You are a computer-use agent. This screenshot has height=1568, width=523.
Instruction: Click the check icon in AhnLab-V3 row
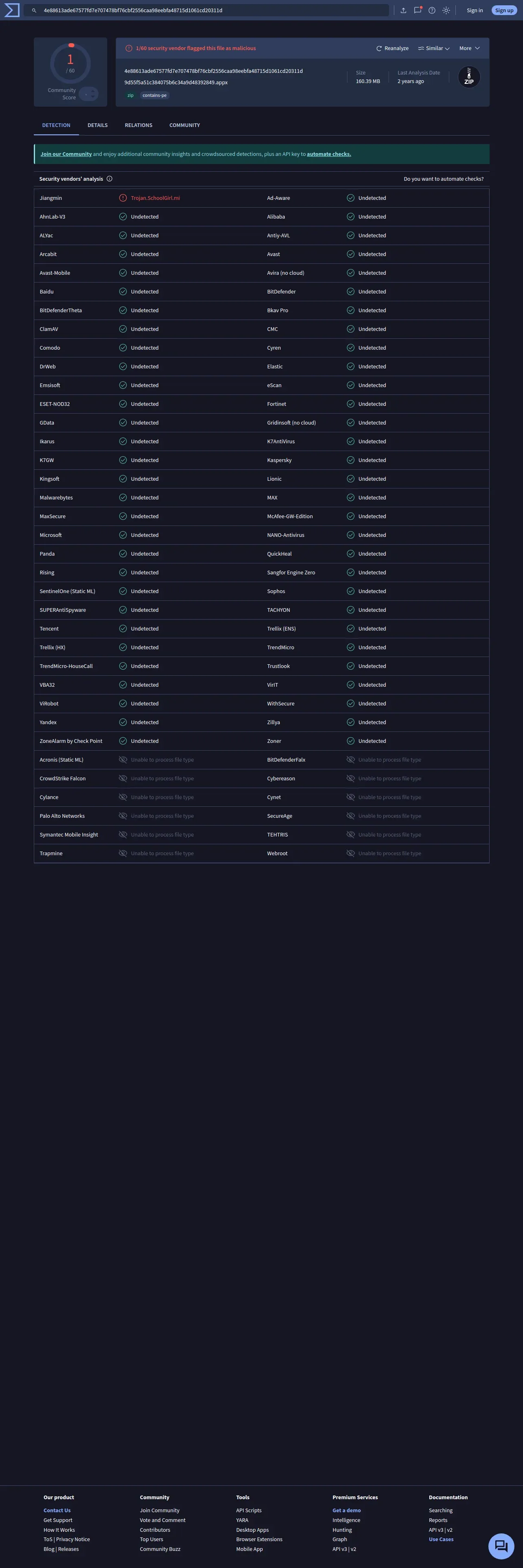(123, 217)
